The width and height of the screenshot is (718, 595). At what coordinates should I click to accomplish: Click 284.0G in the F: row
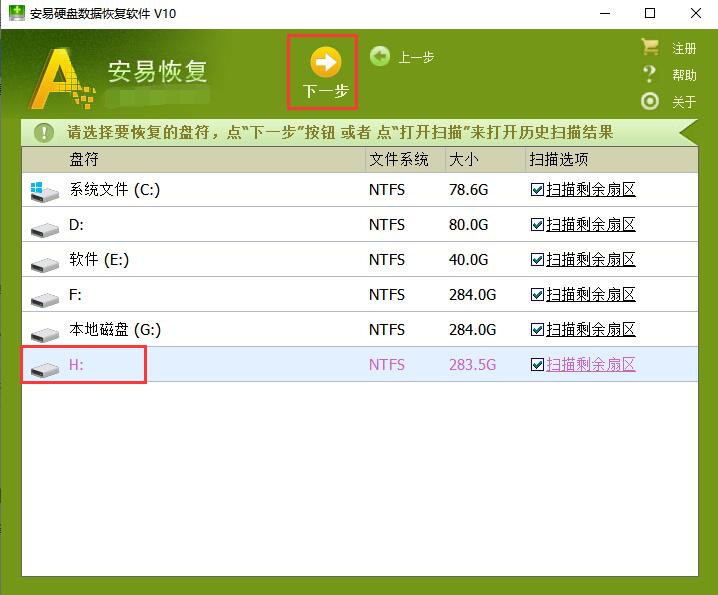click(x=473, y=295)
